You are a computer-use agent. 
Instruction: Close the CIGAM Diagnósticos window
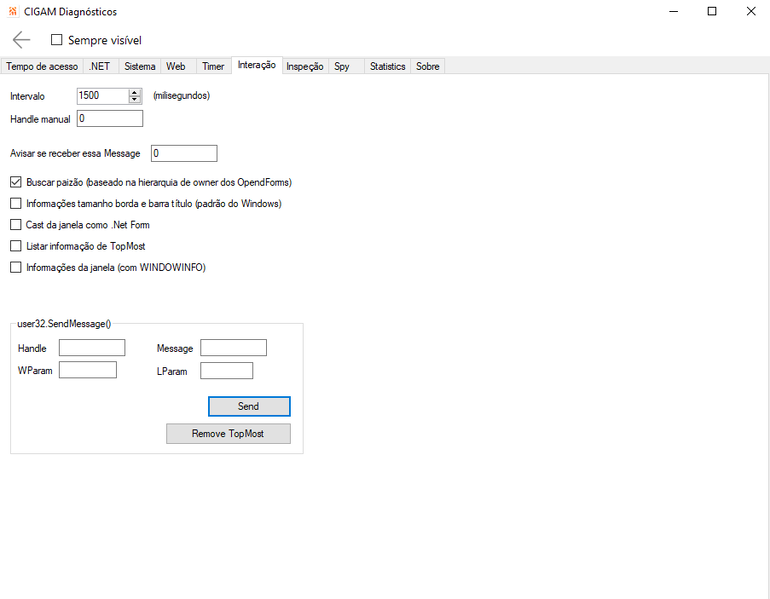[751, 11]
